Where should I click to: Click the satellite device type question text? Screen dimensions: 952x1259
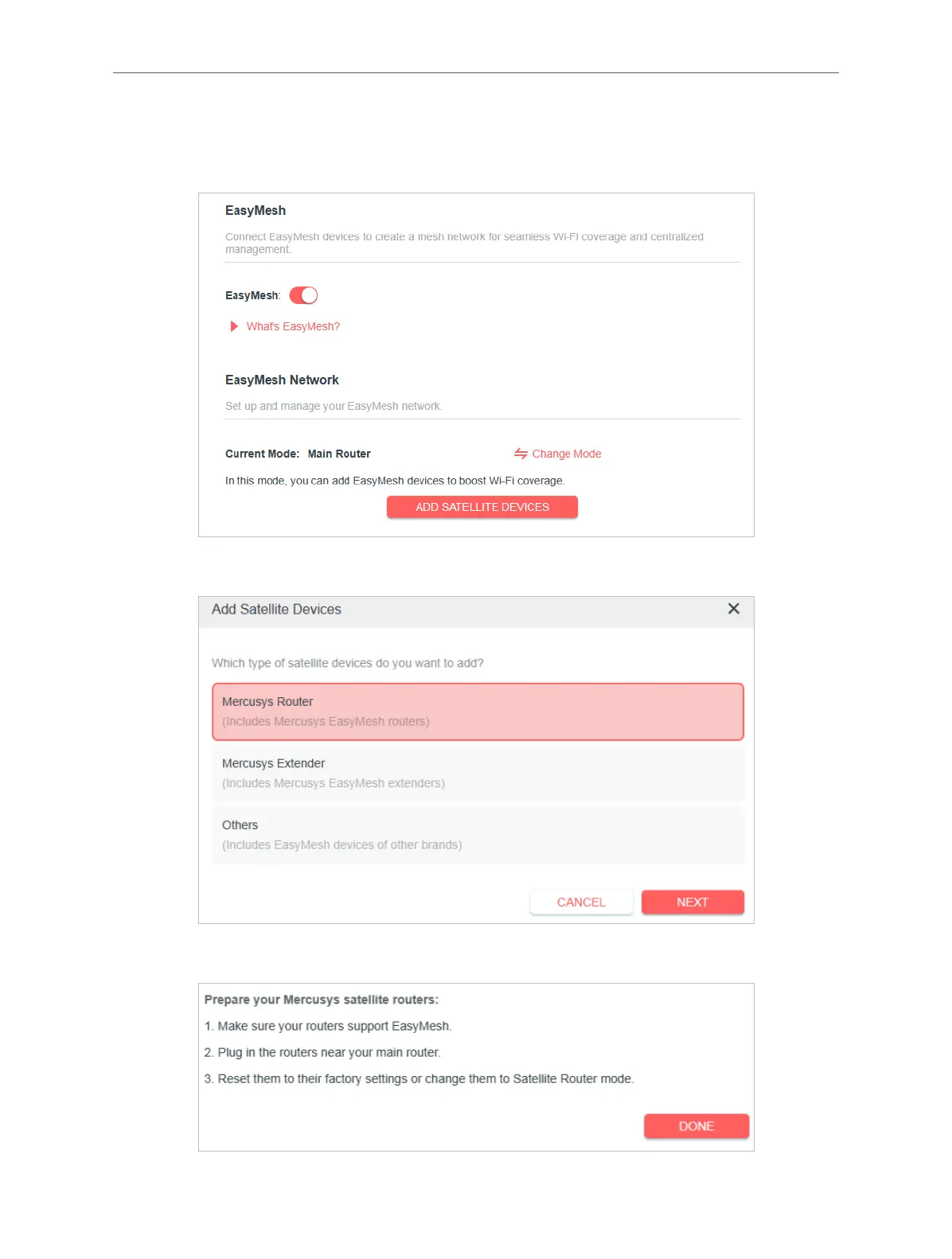(x=348, y=663)
